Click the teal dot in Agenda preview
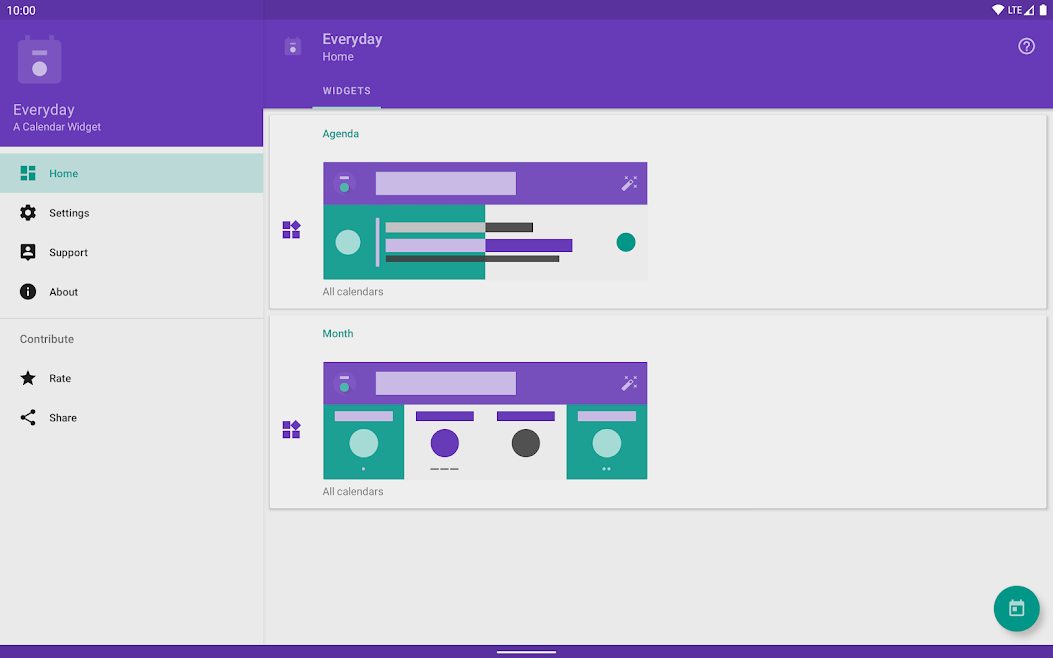The image size is (1053, 658). tap(626, 242)
